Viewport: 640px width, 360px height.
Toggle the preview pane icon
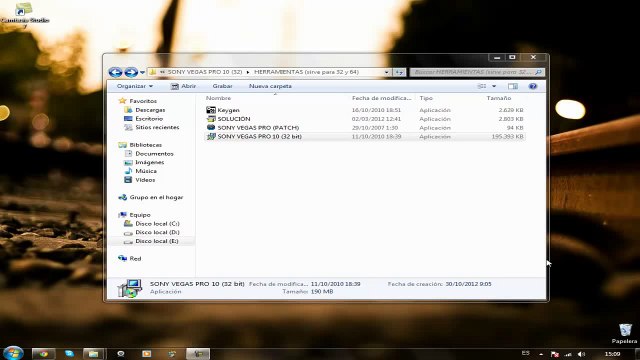click(x=513, y=86)
